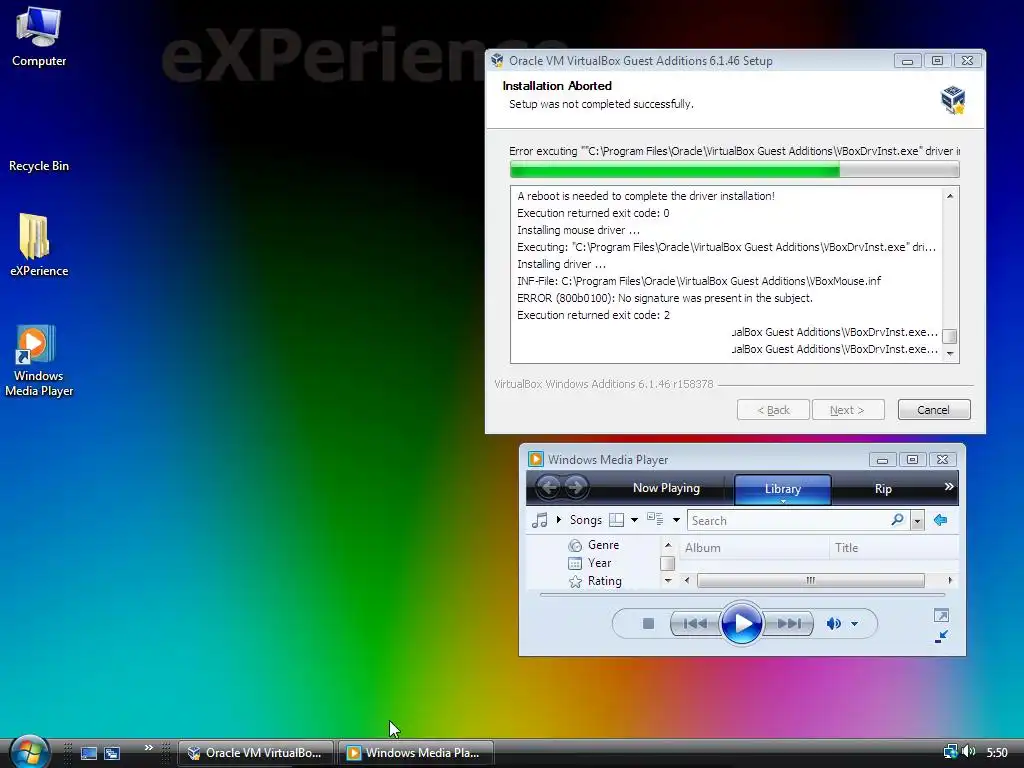Open the Library tab
The image size is (1024, 768).
(782, 489)
